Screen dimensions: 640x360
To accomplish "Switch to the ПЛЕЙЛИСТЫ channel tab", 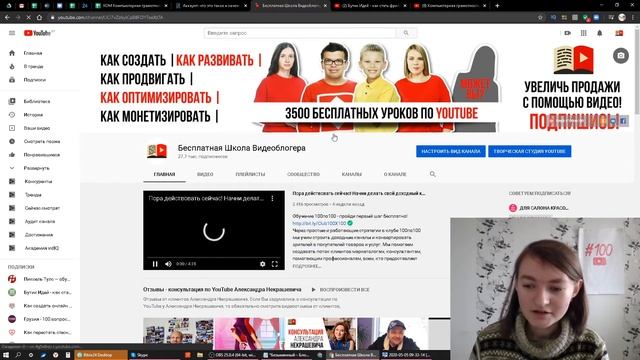I will (250, 174).
